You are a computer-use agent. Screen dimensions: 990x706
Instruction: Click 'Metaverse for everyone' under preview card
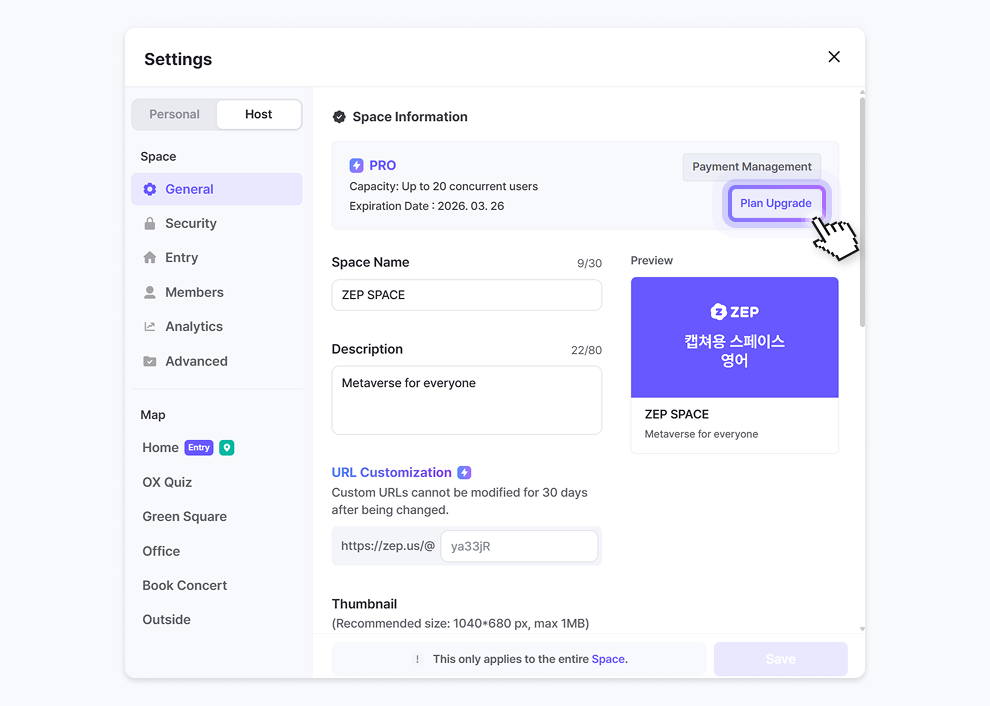pyautogui.click(x=701, y=434)
